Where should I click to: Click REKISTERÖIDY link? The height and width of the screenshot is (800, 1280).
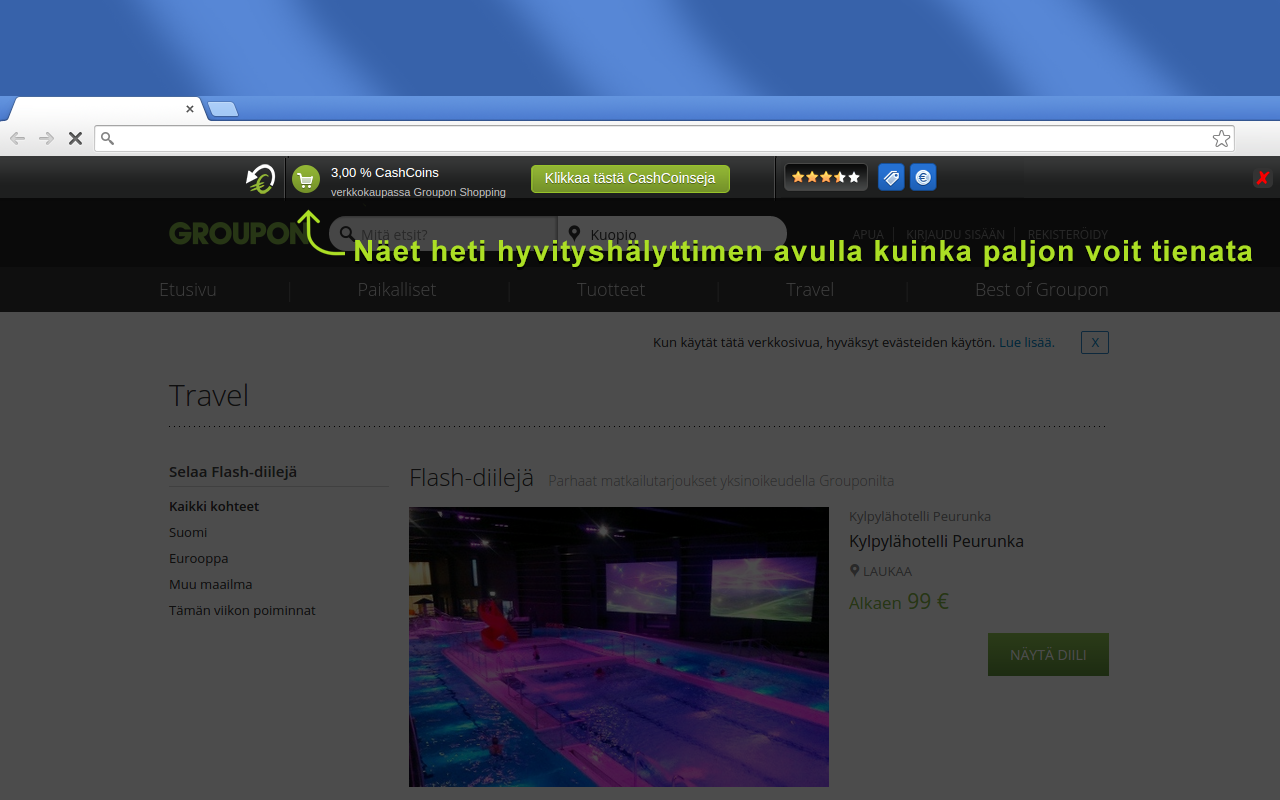pos(1068,234)
